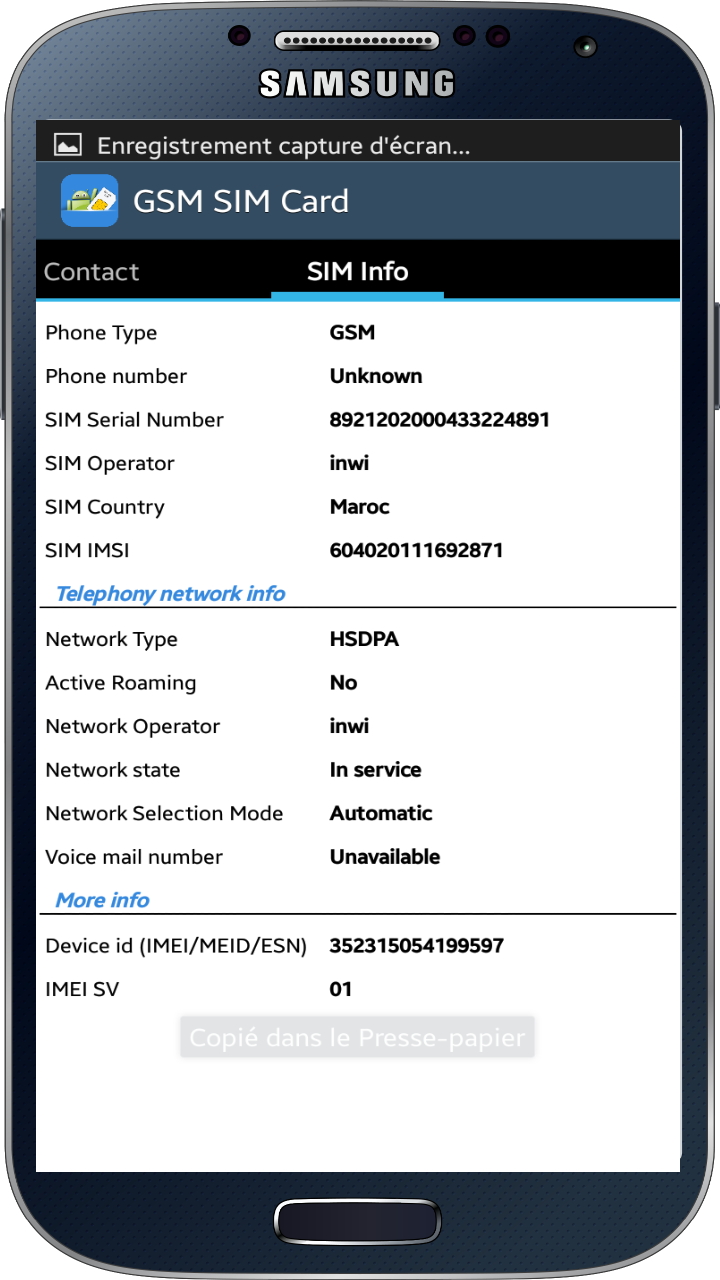Select the SIM Info tab
Image resolution: width=720 pixels, height=1280 pixels.
(357, 272)
